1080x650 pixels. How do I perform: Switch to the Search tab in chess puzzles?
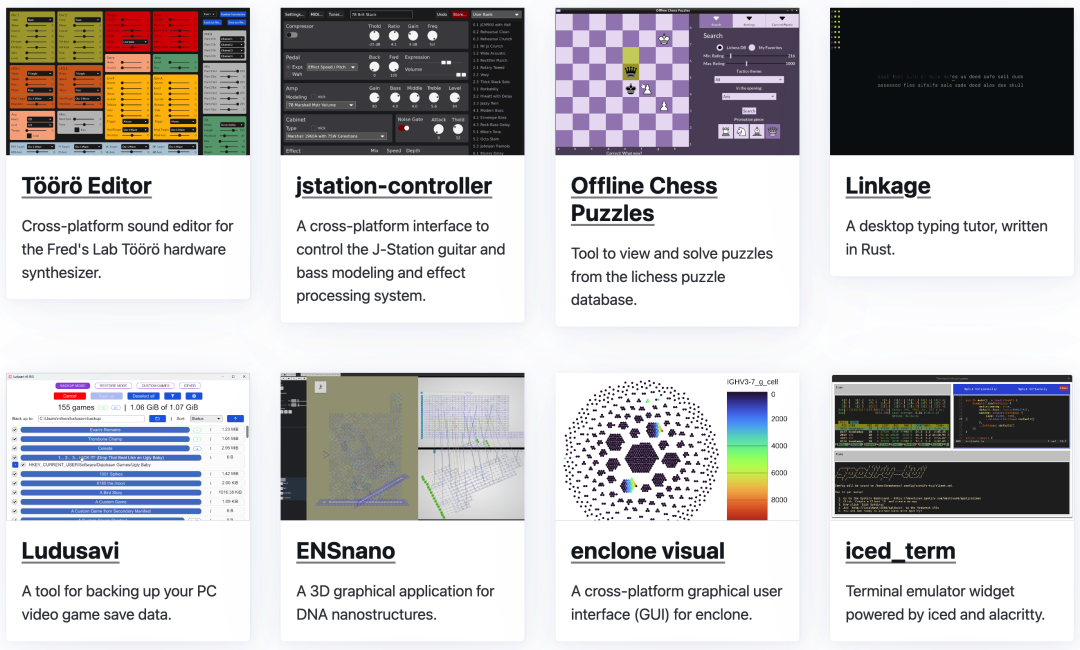716,21
